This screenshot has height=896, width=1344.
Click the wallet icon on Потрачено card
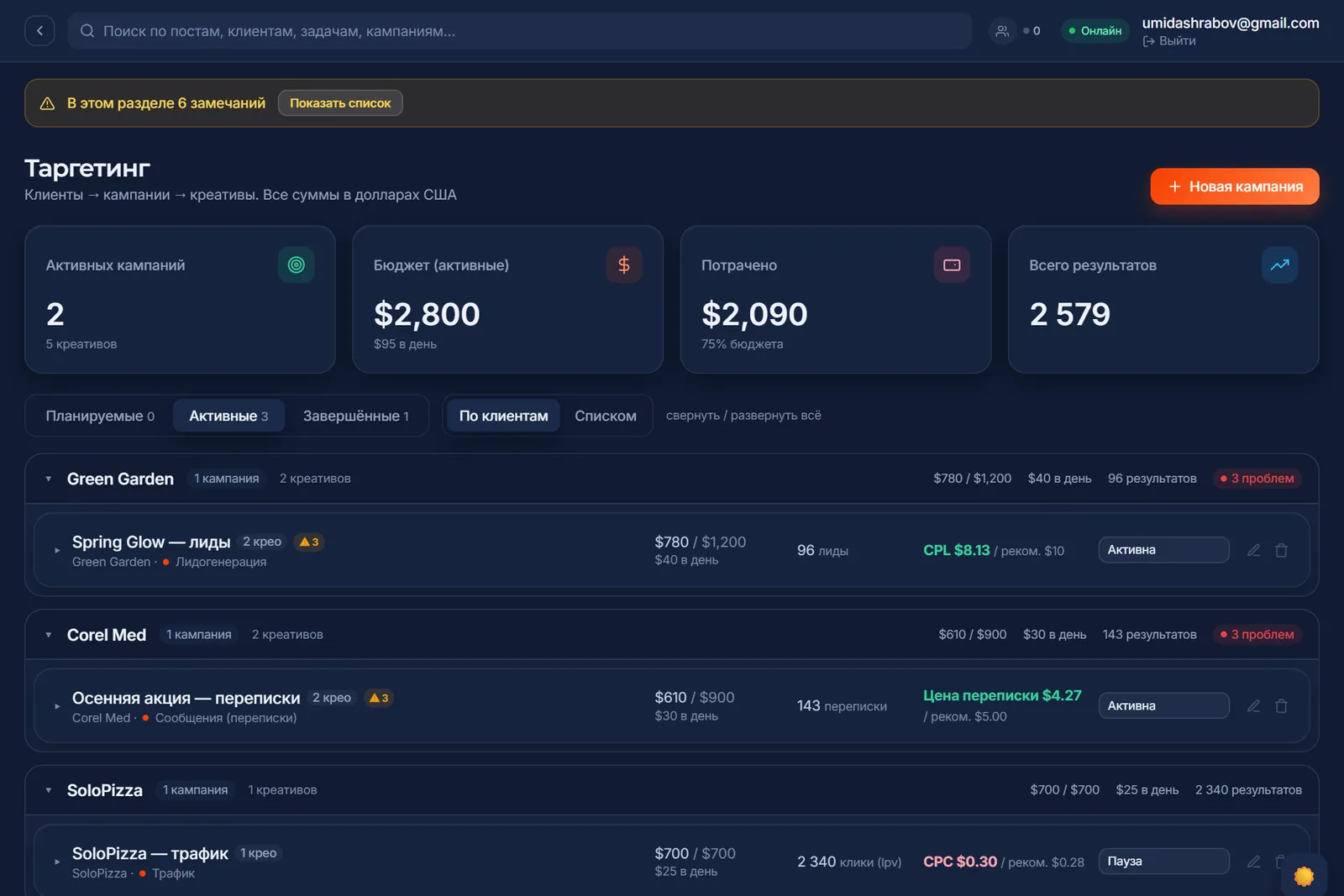click(952, 265)
